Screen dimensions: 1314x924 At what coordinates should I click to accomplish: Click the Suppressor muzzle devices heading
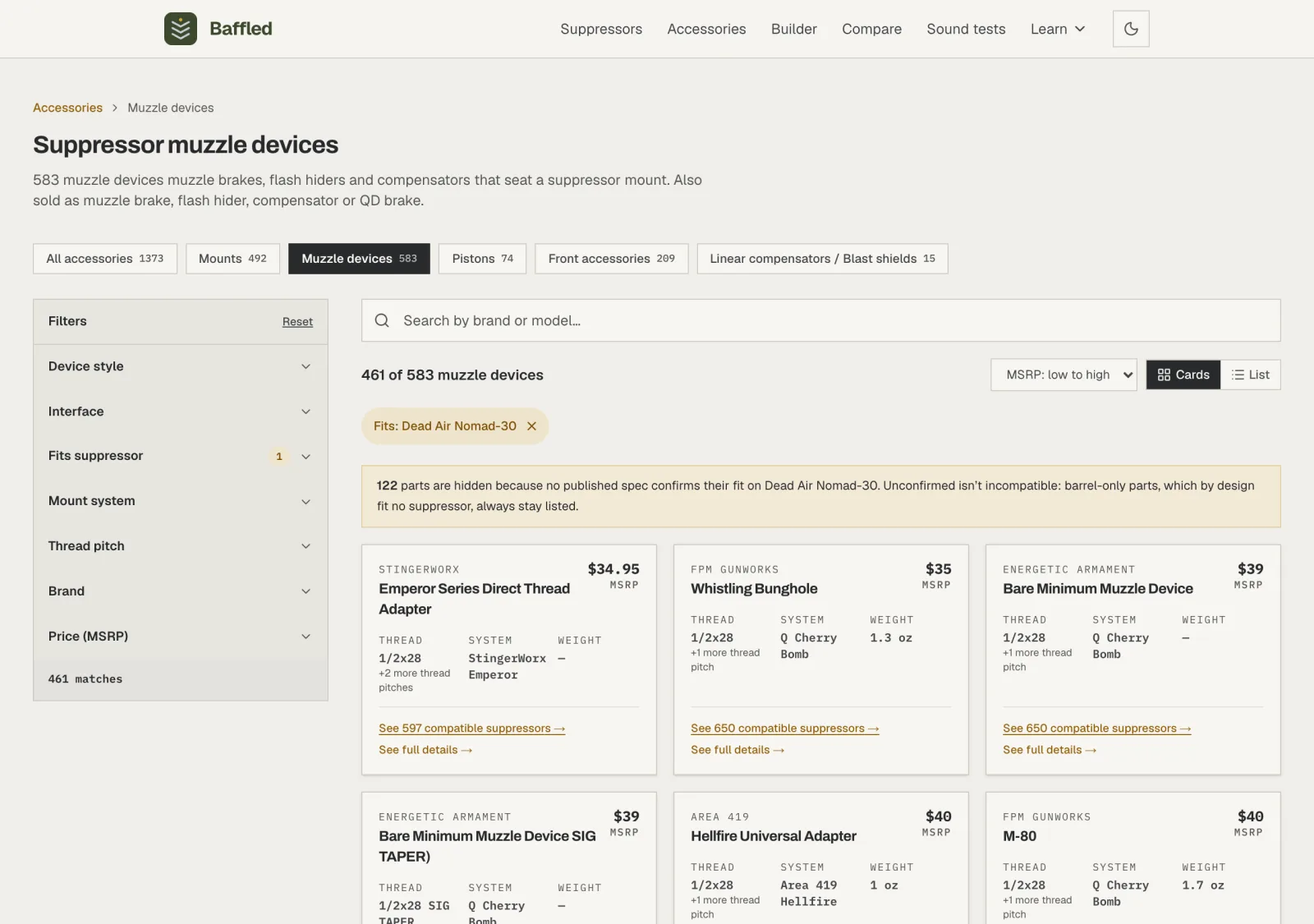coord(186,145)
